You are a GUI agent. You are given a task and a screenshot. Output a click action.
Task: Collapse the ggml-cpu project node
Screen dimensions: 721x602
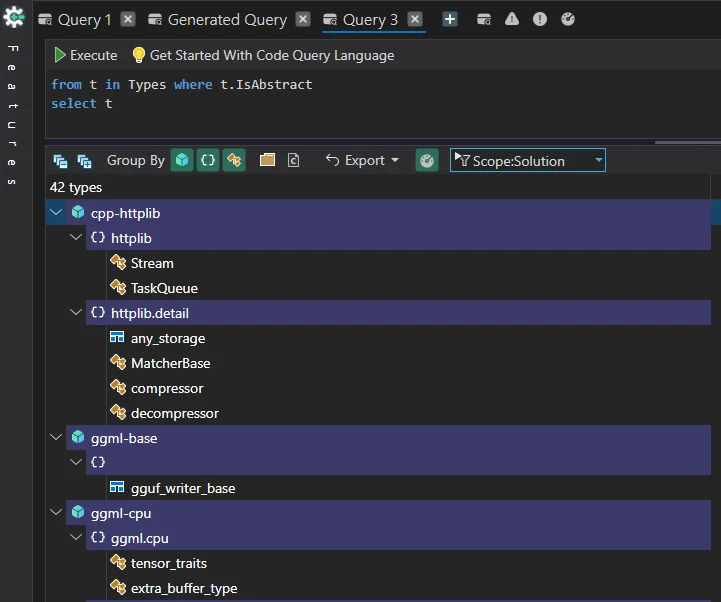click(x=56, y=512)
